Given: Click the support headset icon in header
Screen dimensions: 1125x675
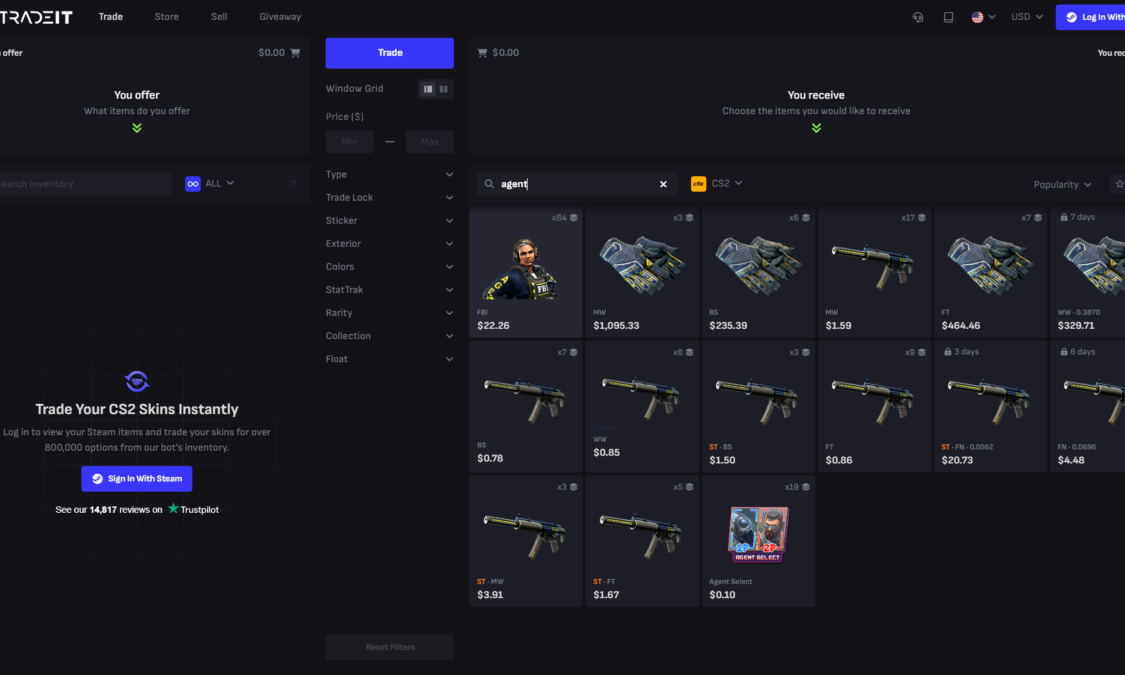Looking at the screenshot, I should point(918,17).
